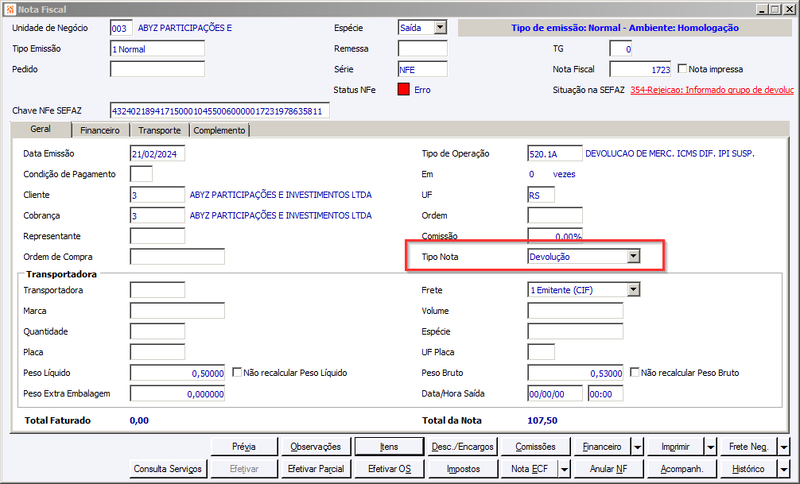The height and width of the screenshot is (484, 800).
Task: Enable the Nota impressa checkbox
Action: tap(682, 68)
